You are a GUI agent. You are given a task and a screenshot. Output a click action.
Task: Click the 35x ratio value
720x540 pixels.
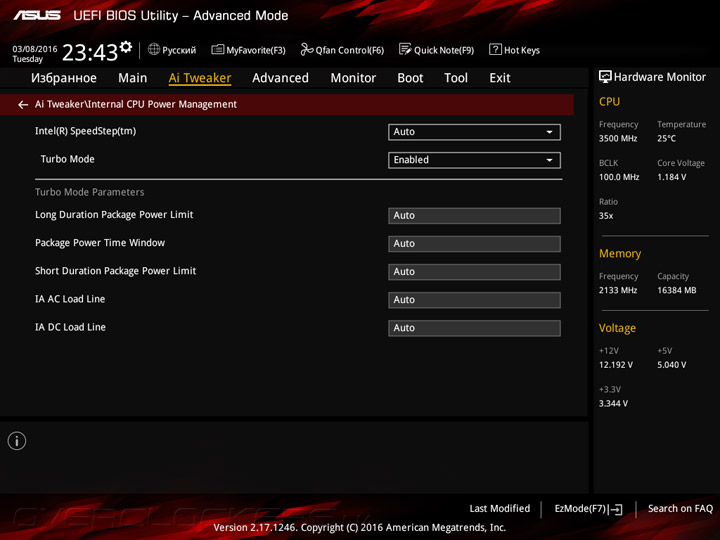[606, 216]
